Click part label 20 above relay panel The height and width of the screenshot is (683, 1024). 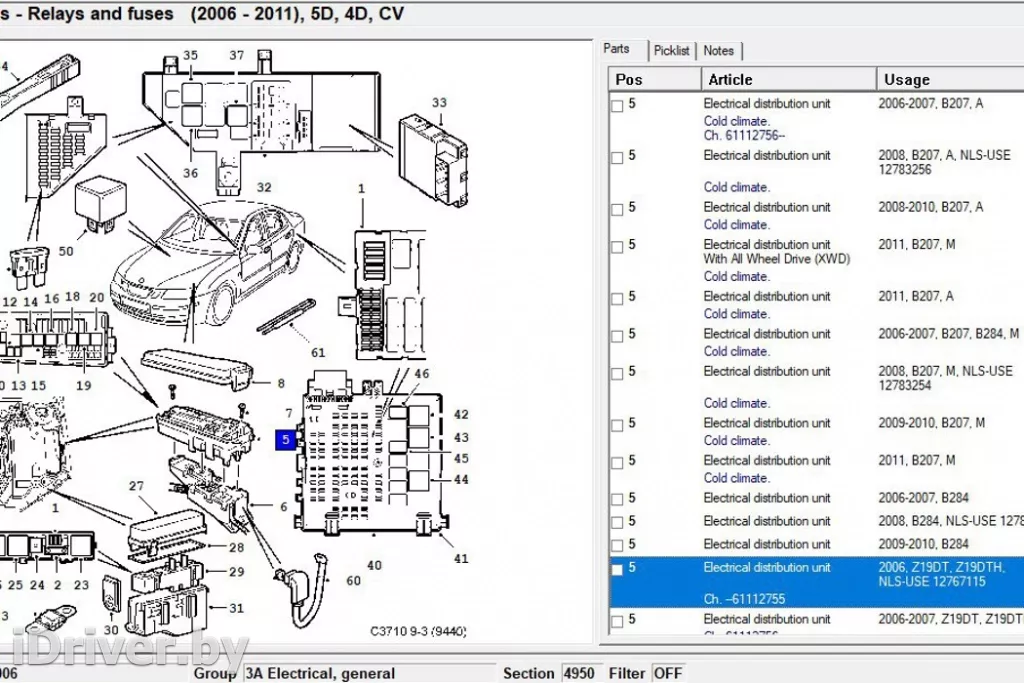click(97, 298)
